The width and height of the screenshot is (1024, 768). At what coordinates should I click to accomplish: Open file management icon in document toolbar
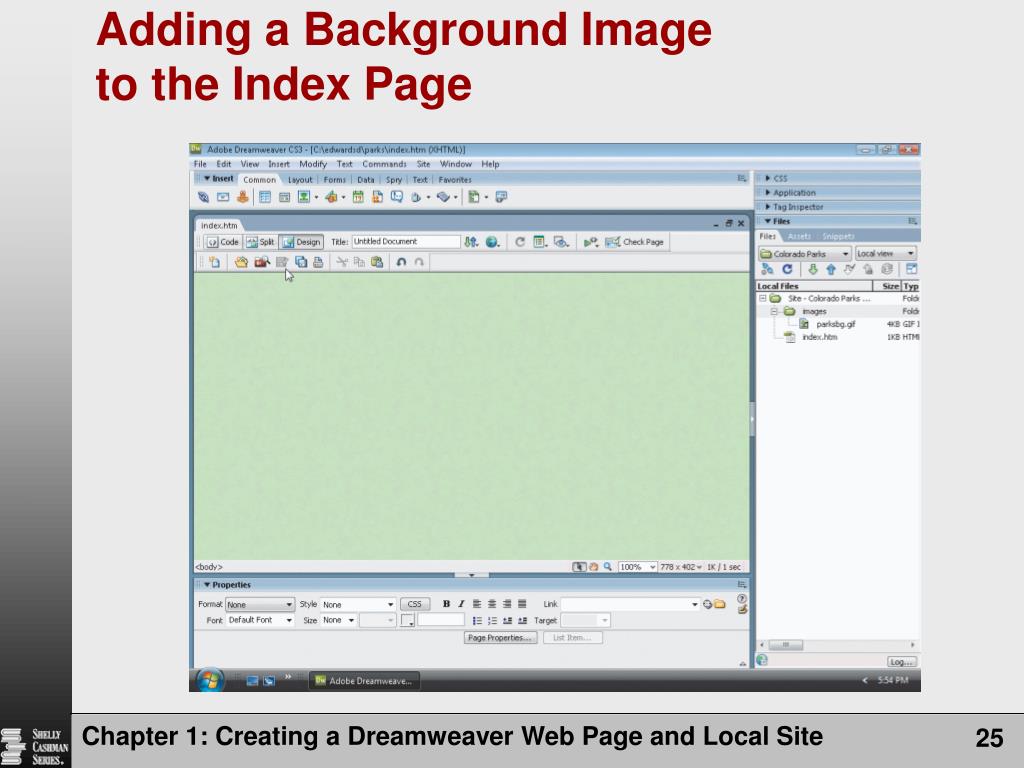click(471, 242)
